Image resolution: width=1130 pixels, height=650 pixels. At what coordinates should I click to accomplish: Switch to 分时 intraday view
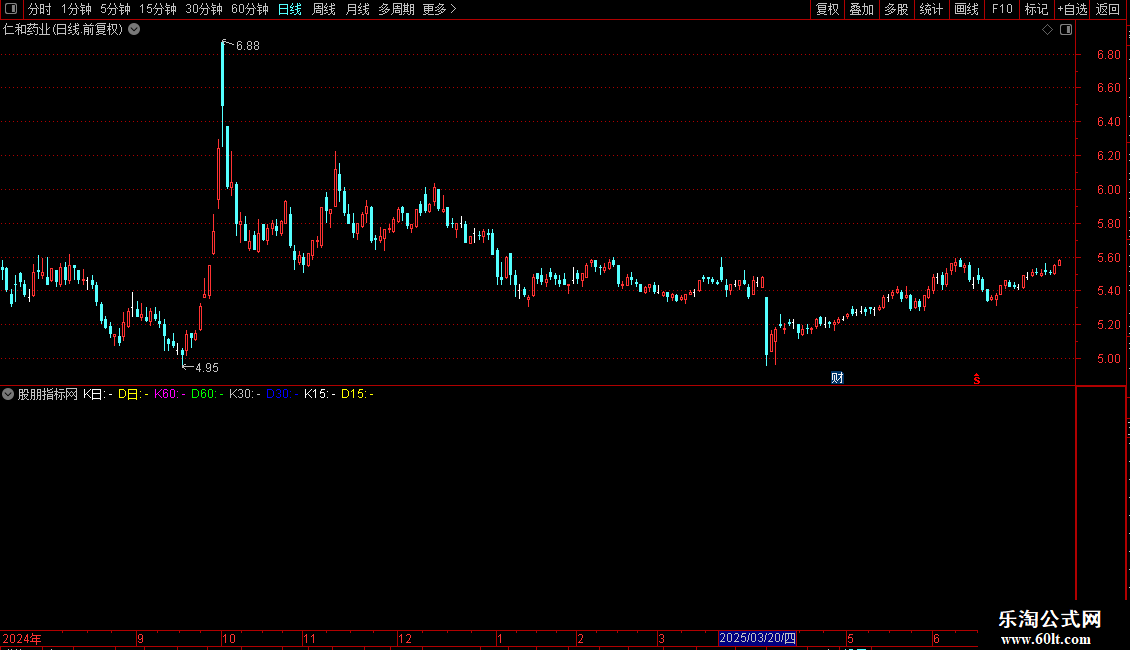point(40,9)
